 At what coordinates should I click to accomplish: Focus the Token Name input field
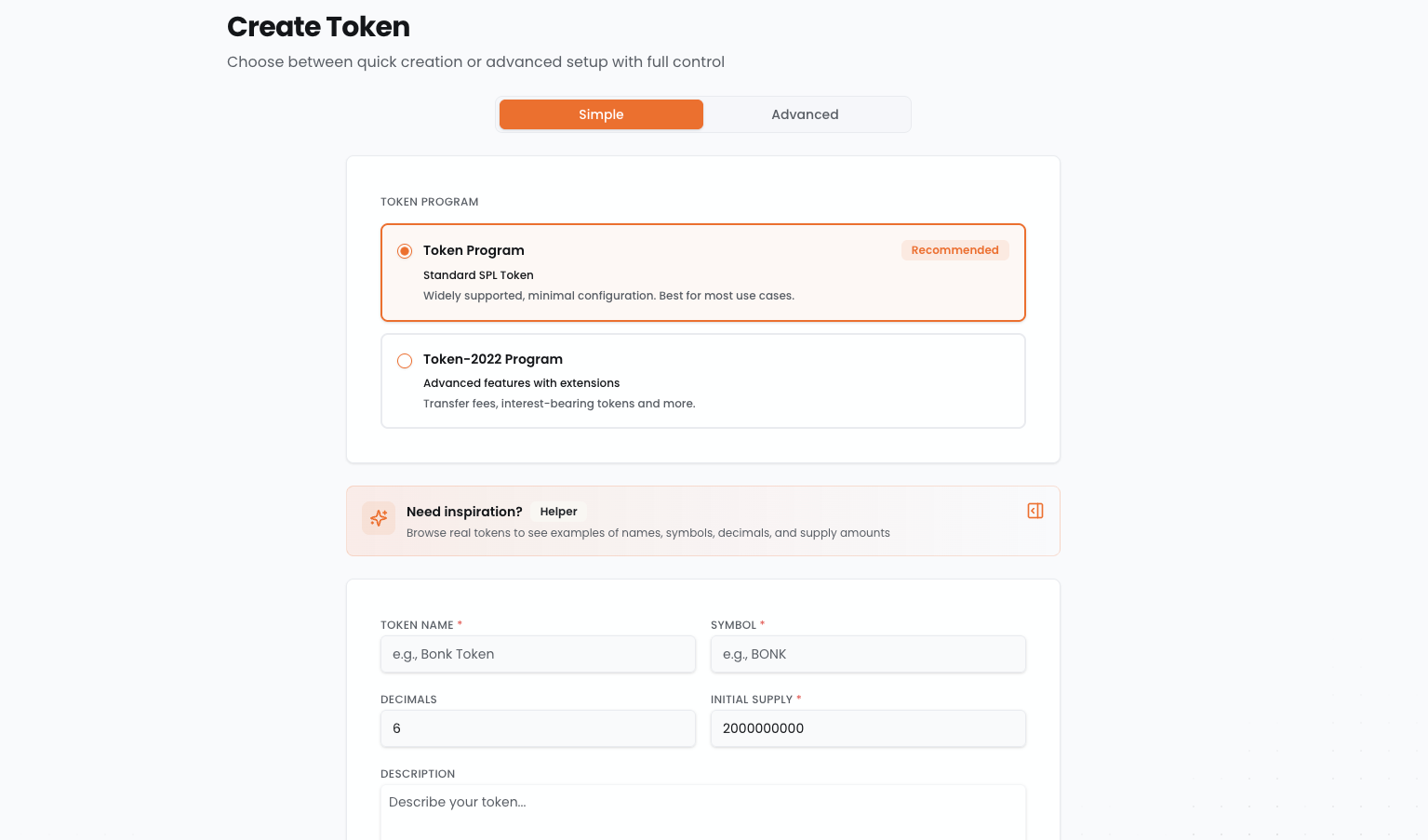click(x=538, y=654)
